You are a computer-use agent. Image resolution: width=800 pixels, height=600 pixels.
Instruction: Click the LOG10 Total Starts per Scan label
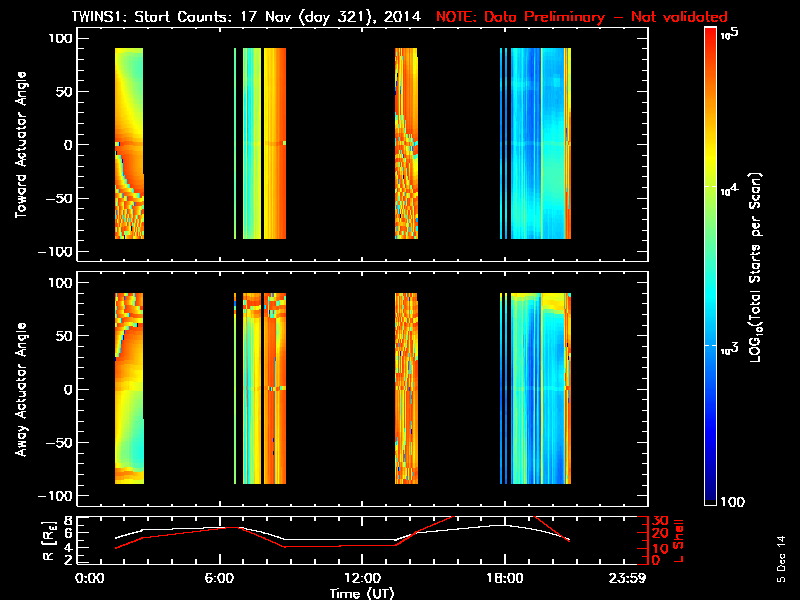756,267
